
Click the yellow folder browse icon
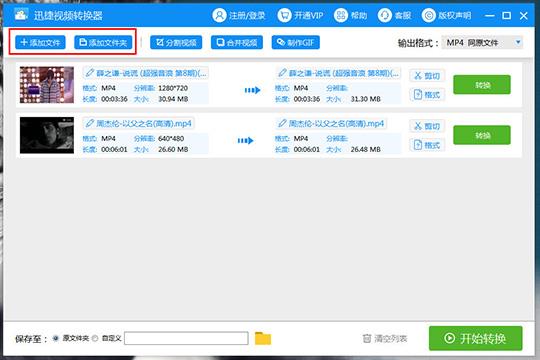[263, 338]
